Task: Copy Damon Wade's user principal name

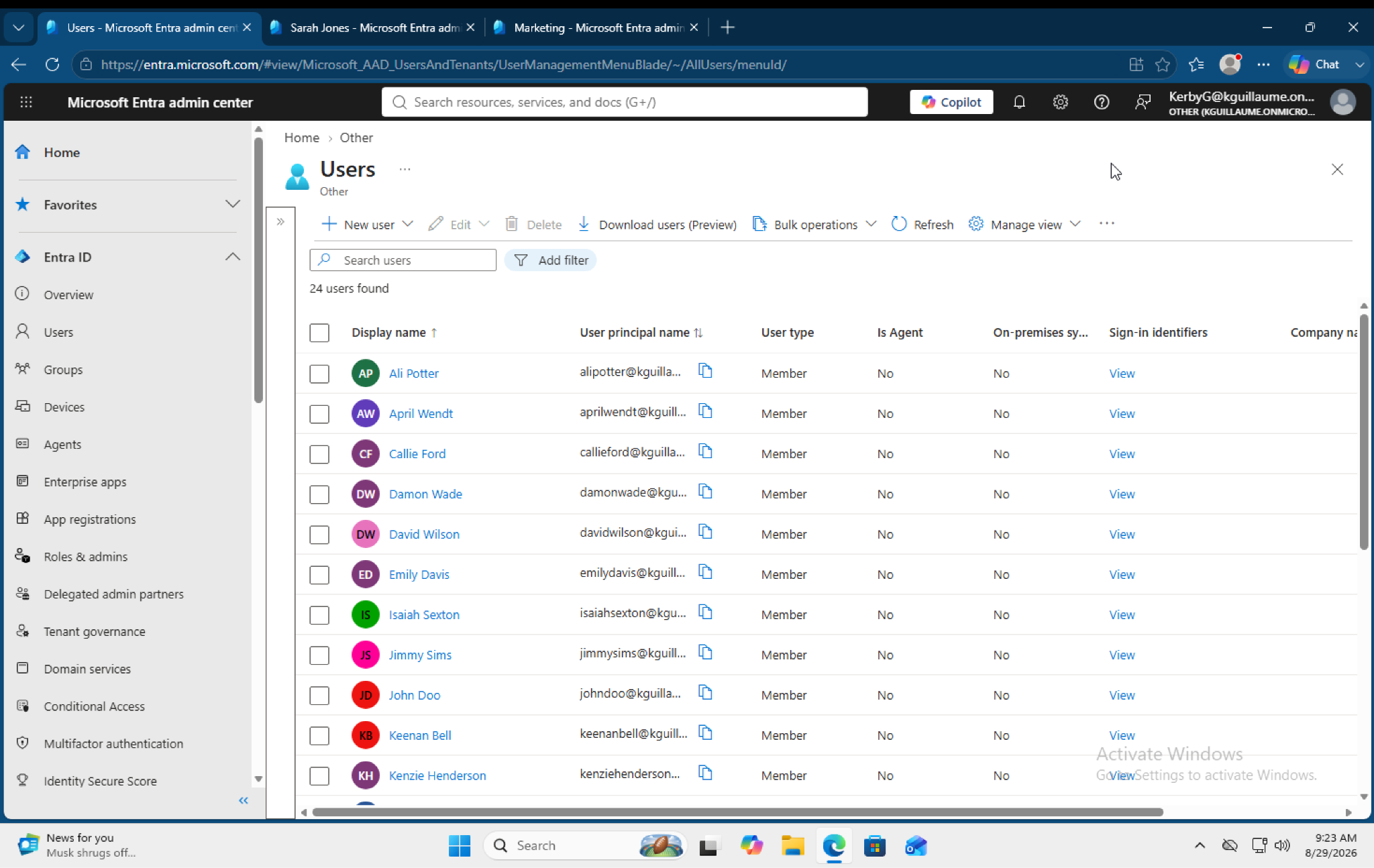Action: 705,492
